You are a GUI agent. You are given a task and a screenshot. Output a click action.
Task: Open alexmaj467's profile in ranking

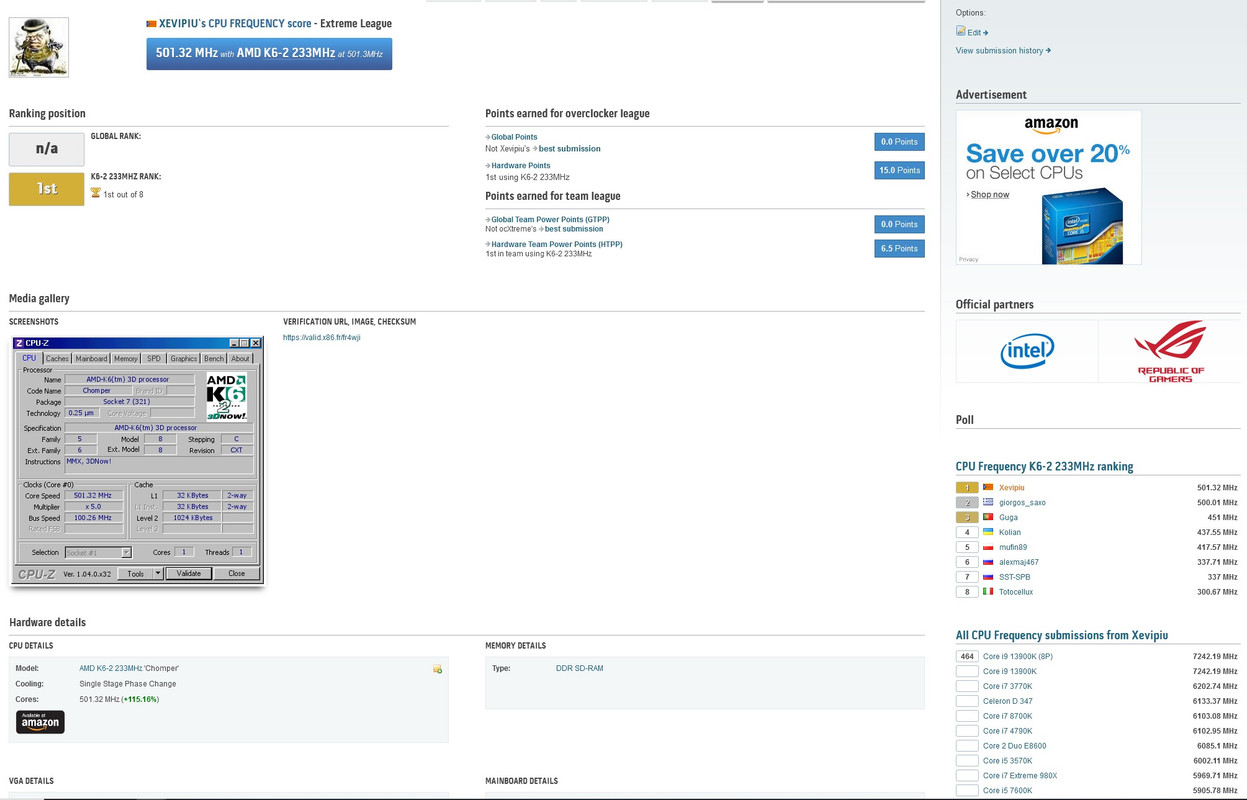[1020, 562]
